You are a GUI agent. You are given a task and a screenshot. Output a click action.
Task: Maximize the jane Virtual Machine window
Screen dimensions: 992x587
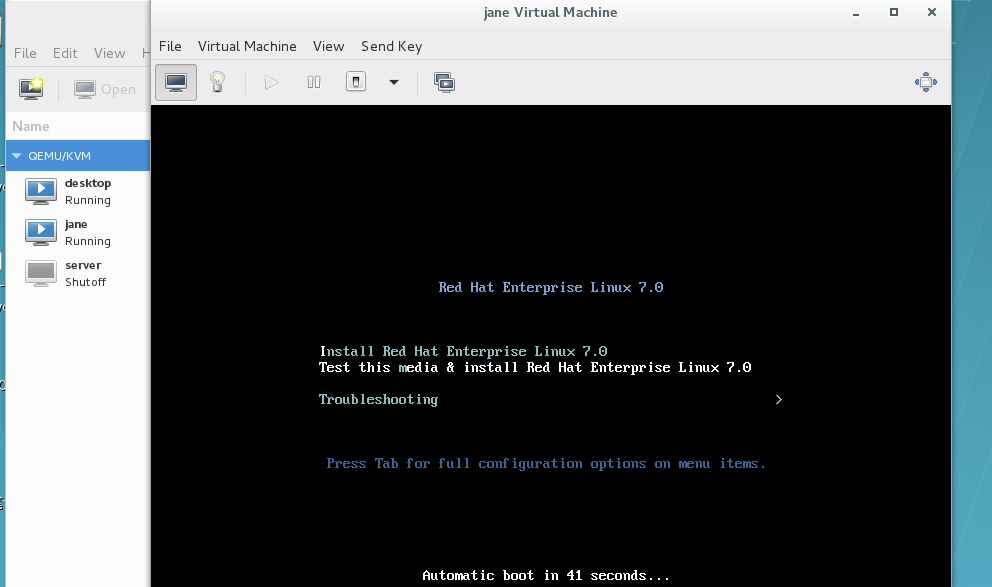coord(894,12)
